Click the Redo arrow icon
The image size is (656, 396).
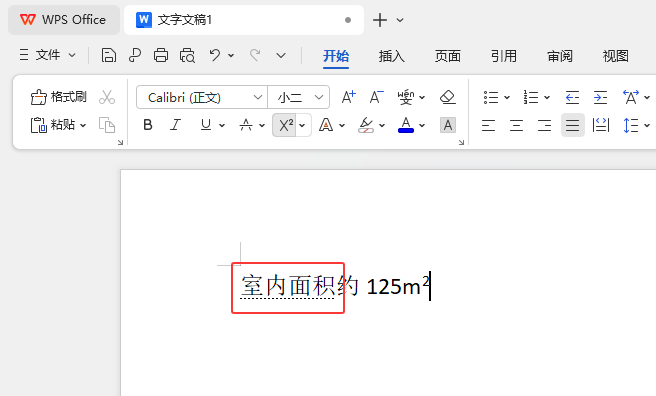(x=255, y=55)
